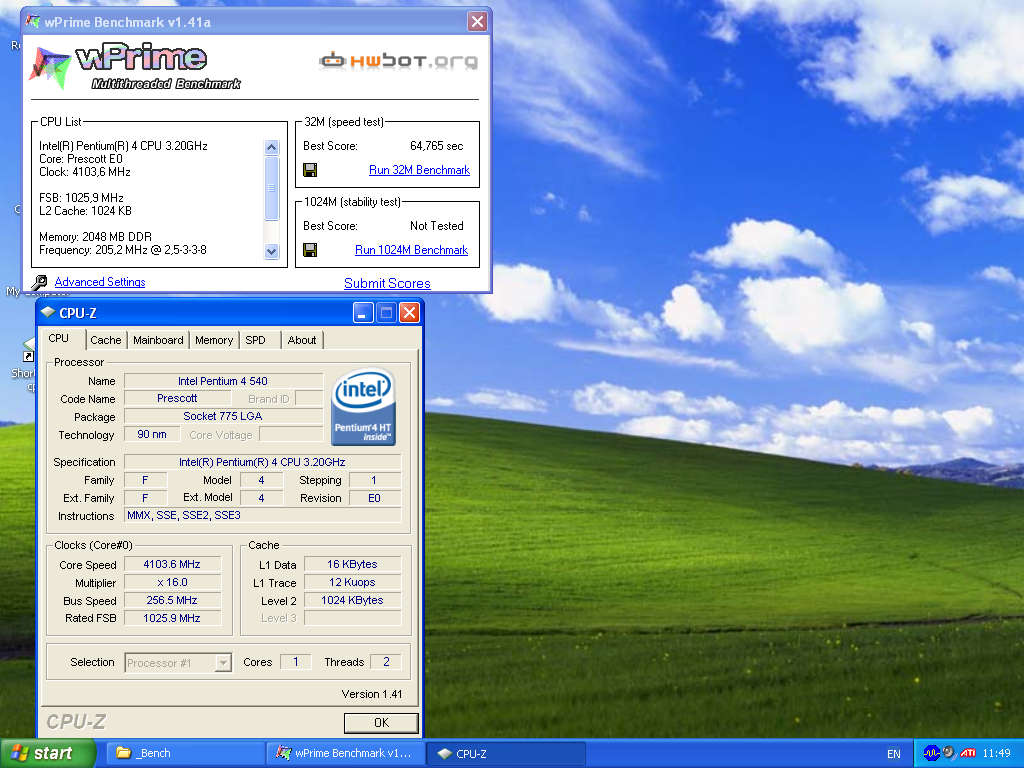Screen dimensions: 1024x768
Task: Click the Specification field in CPU-Z
Action: pos(262,462)
